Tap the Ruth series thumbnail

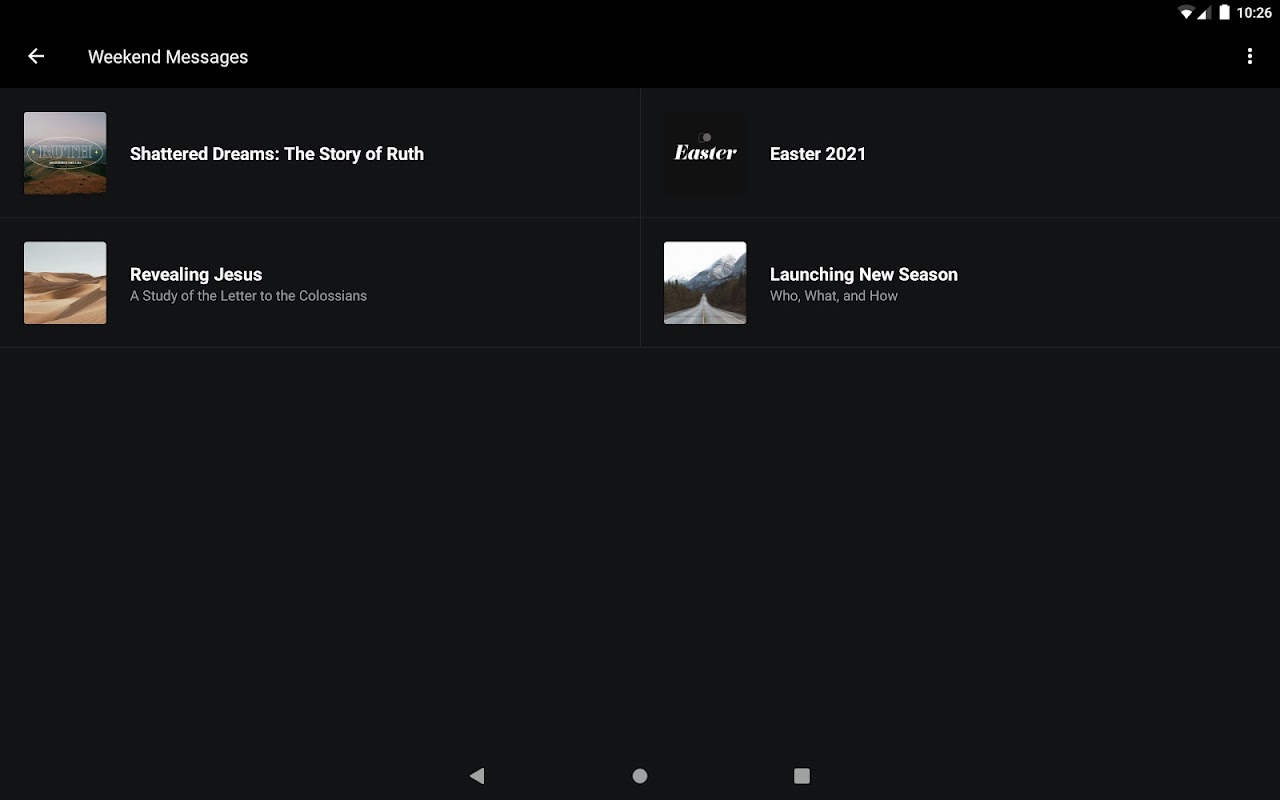(65, 153)
